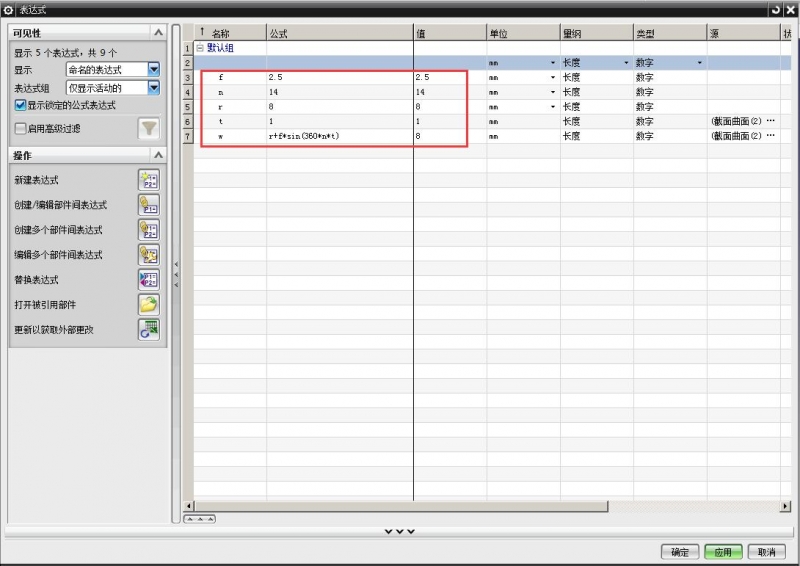This screenshot has width=800, height=566.
Task: Click row number 3 header
Action: 188,78
